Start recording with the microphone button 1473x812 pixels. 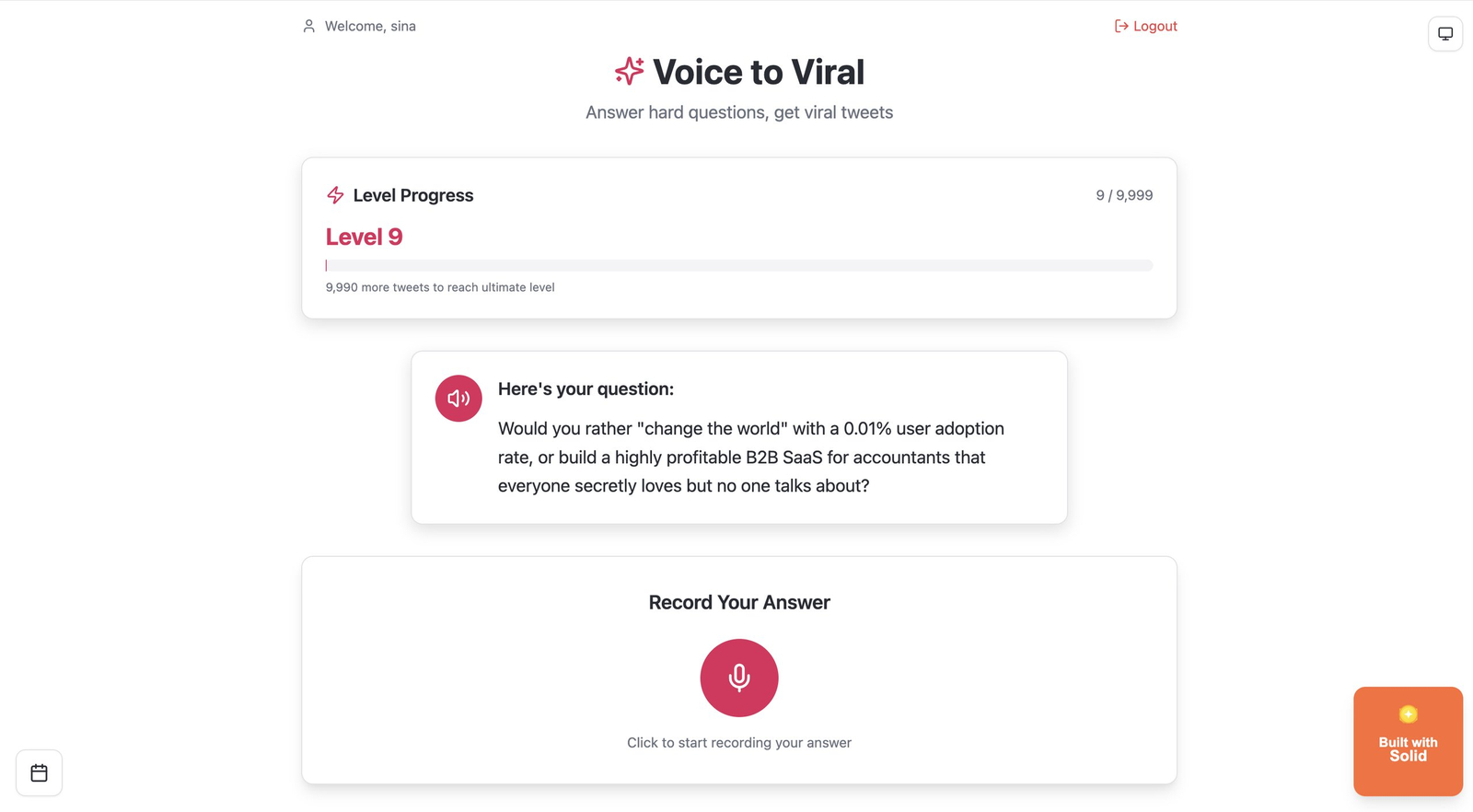tap(739, 678)
